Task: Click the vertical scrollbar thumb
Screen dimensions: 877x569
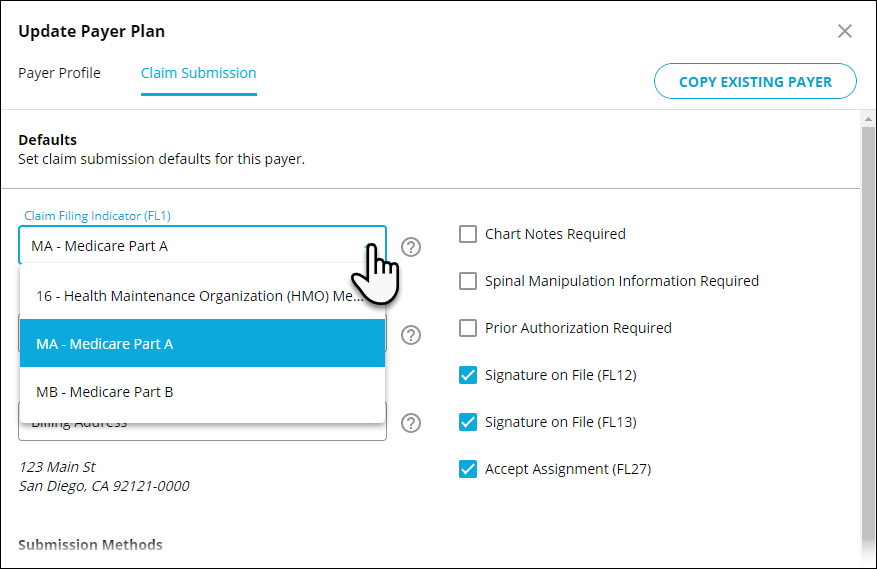Action: click(868, 336)
